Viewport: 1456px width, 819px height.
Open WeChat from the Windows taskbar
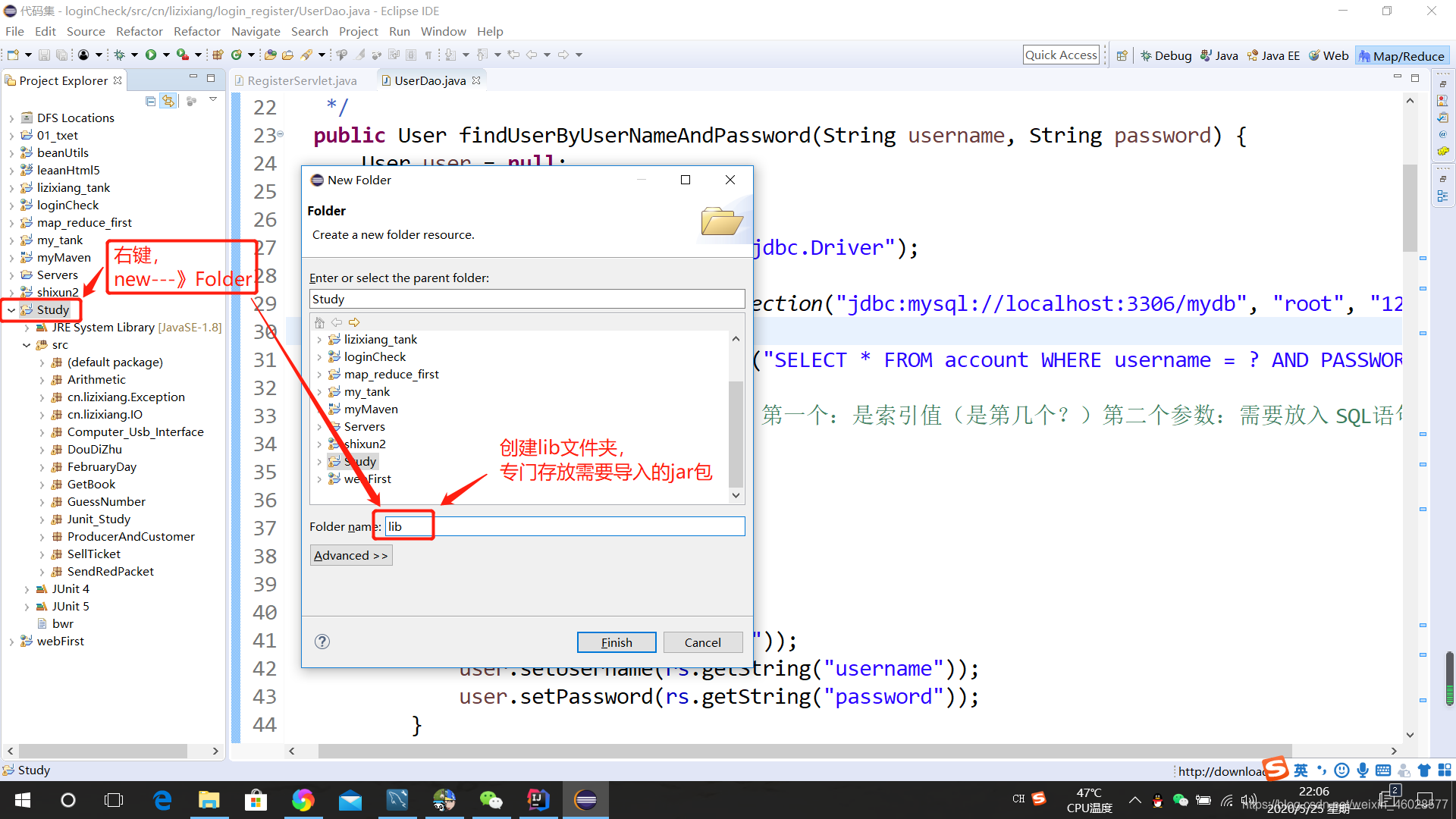coord(491,800)
